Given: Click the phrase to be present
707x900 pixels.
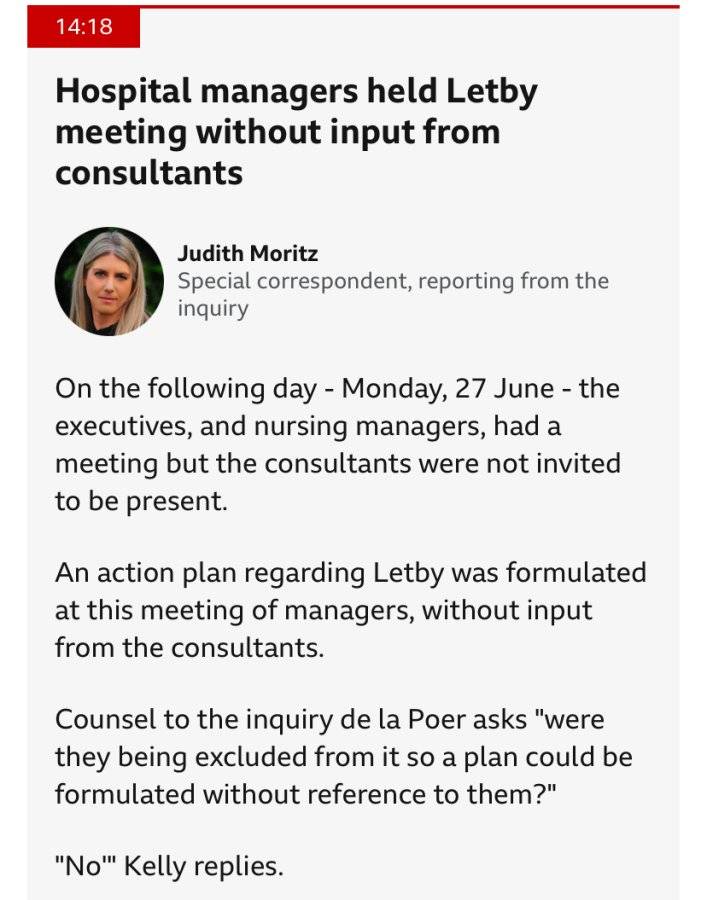Looking at the screenshot, I should pos(141,502).
